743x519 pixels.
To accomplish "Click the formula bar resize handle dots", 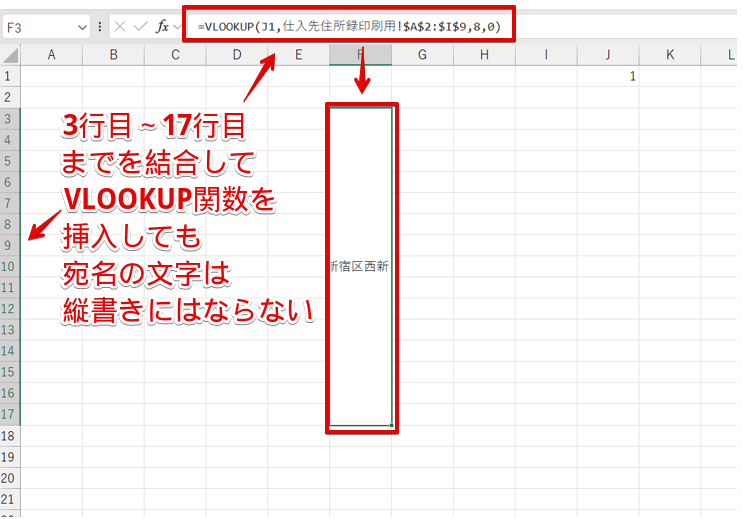I will (100, 27).
